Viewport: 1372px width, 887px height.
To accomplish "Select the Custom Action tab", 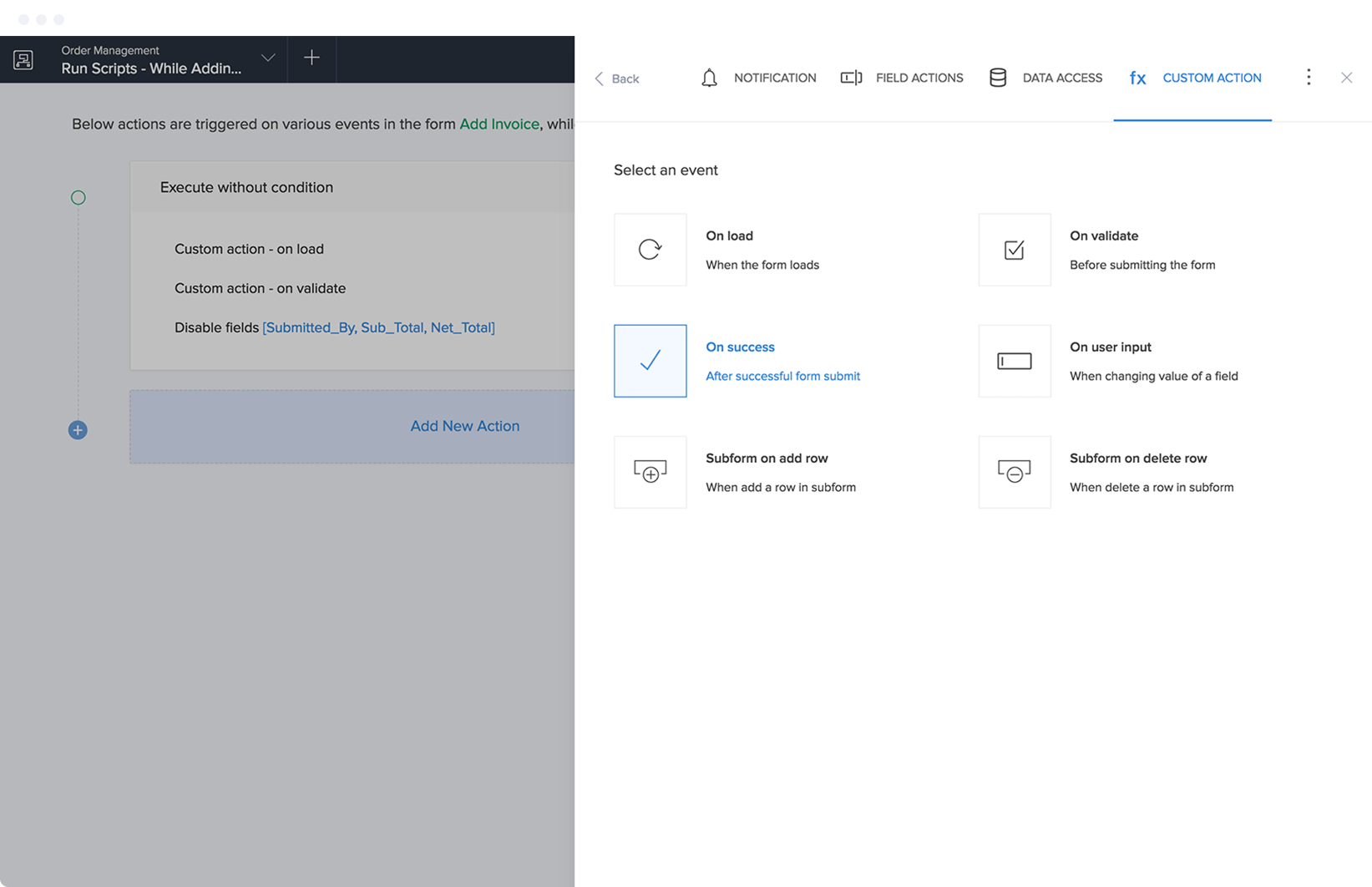I will [x=1195, y=78].
